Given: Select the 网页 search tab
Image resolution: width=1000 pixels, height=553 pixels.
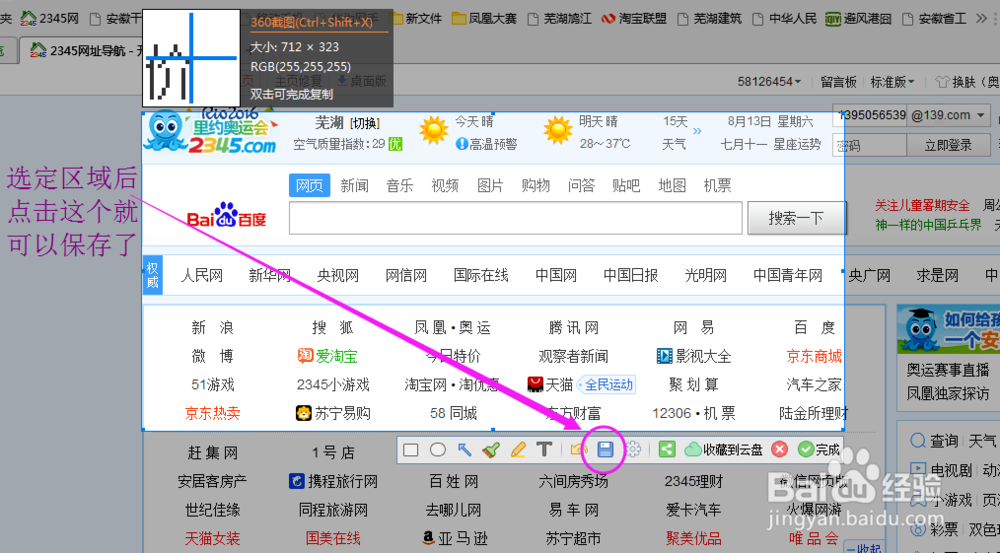Looking at the screenshot, I should [309, 186].
